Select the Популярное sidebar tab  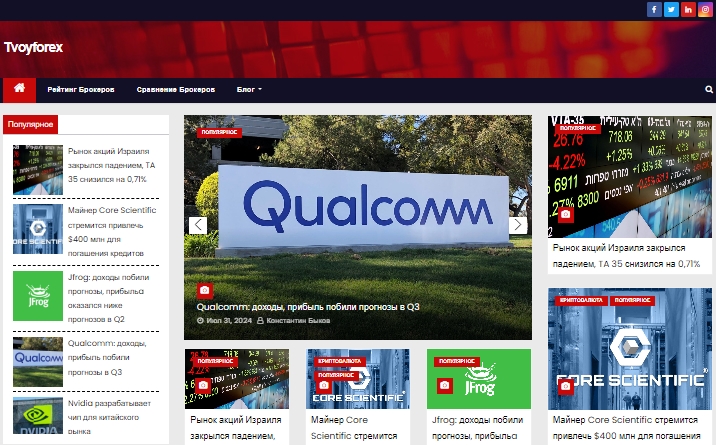(30, 124)
